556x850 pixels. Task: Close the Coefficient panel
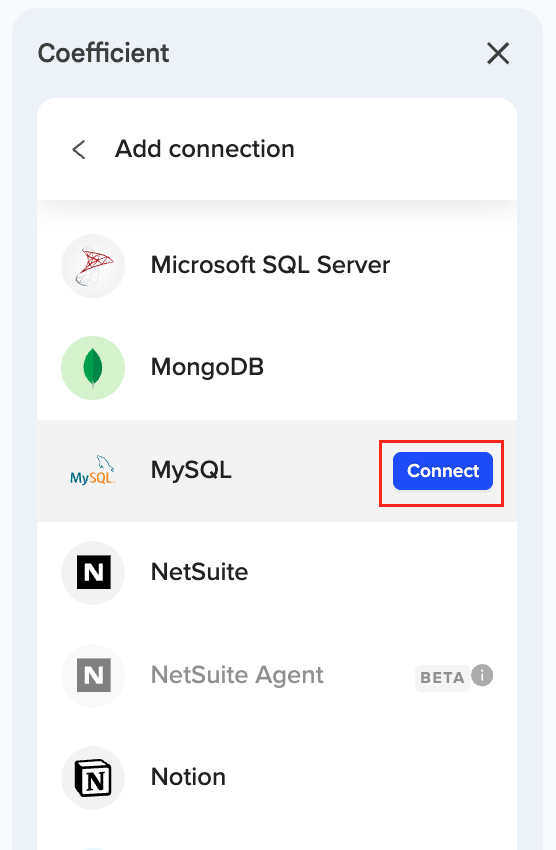click(x=497, y=53)
